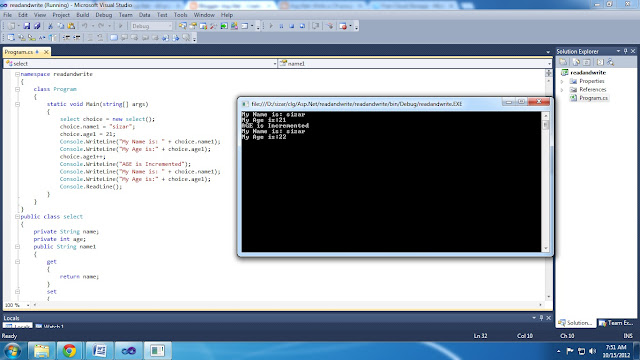The width and height of the screenshot is (640, 360).
Task: Click the Undo arrow icon
Action: pyautogui.click(x=85, y=26)
